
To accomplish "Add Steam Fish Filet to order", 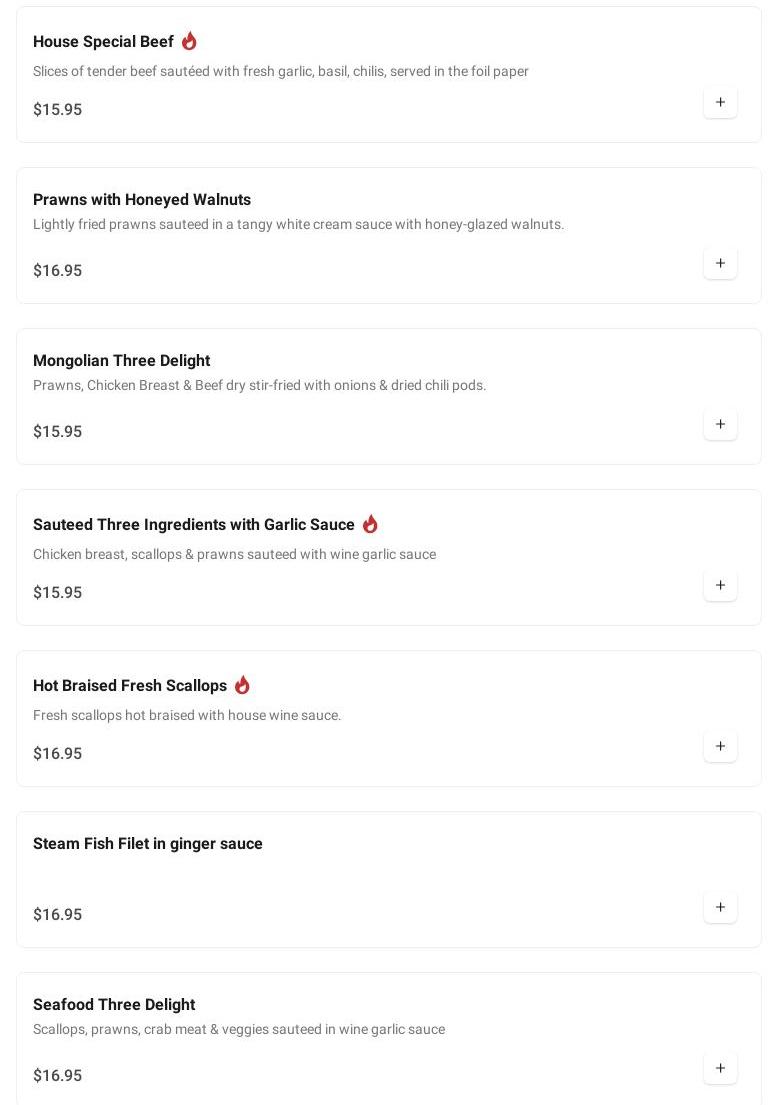I will (x=720, y=908).
